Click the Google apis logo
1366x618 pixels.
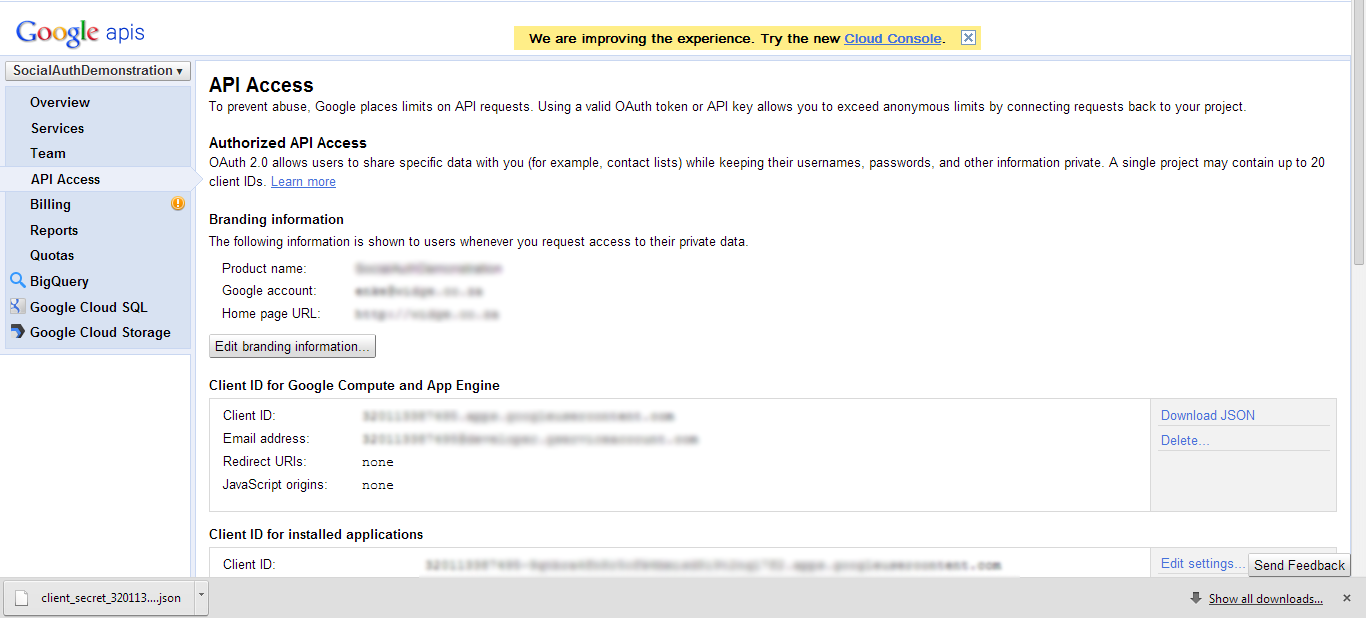[80, 33]
